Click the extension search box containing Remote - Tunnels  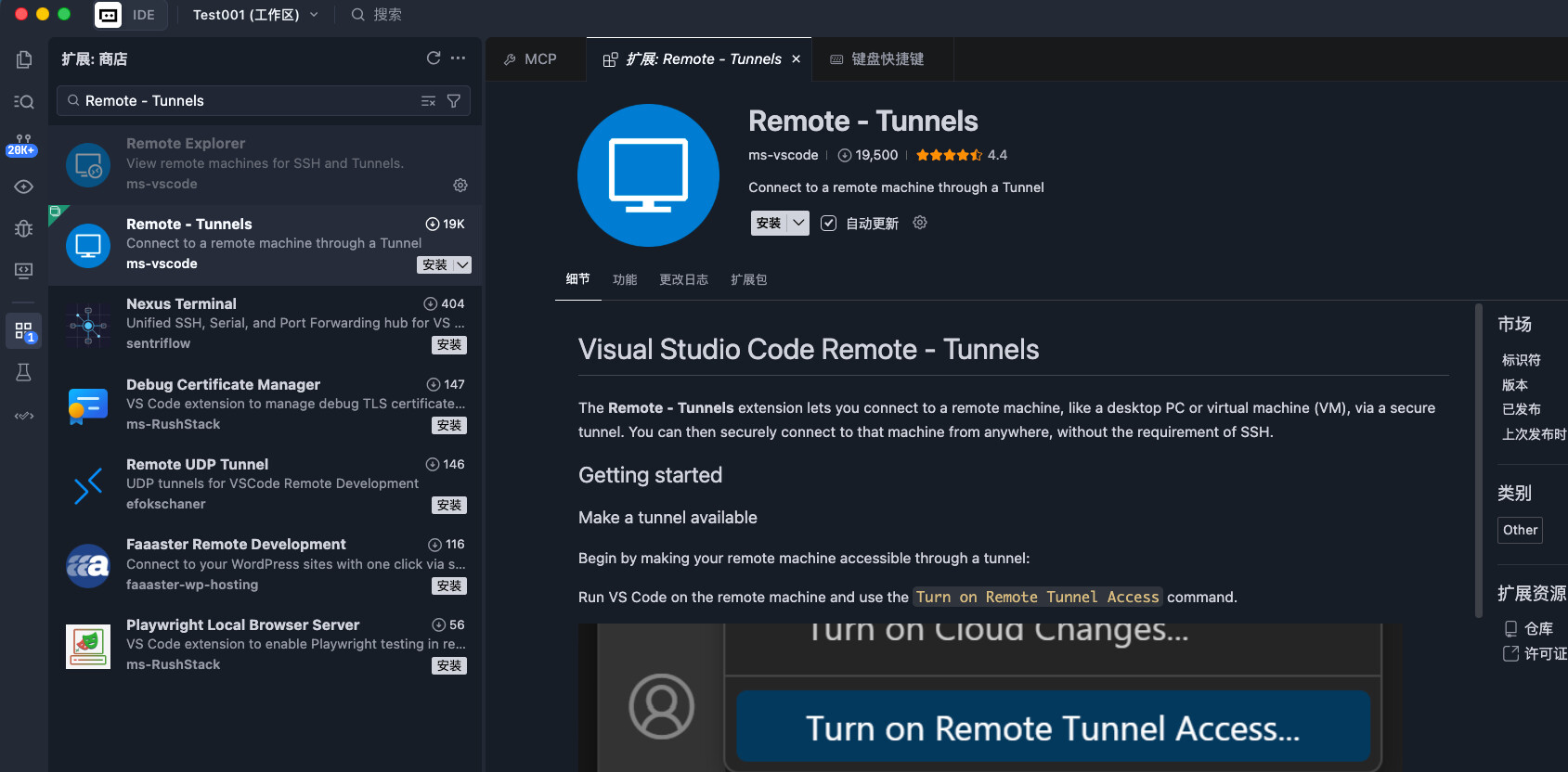264,101
